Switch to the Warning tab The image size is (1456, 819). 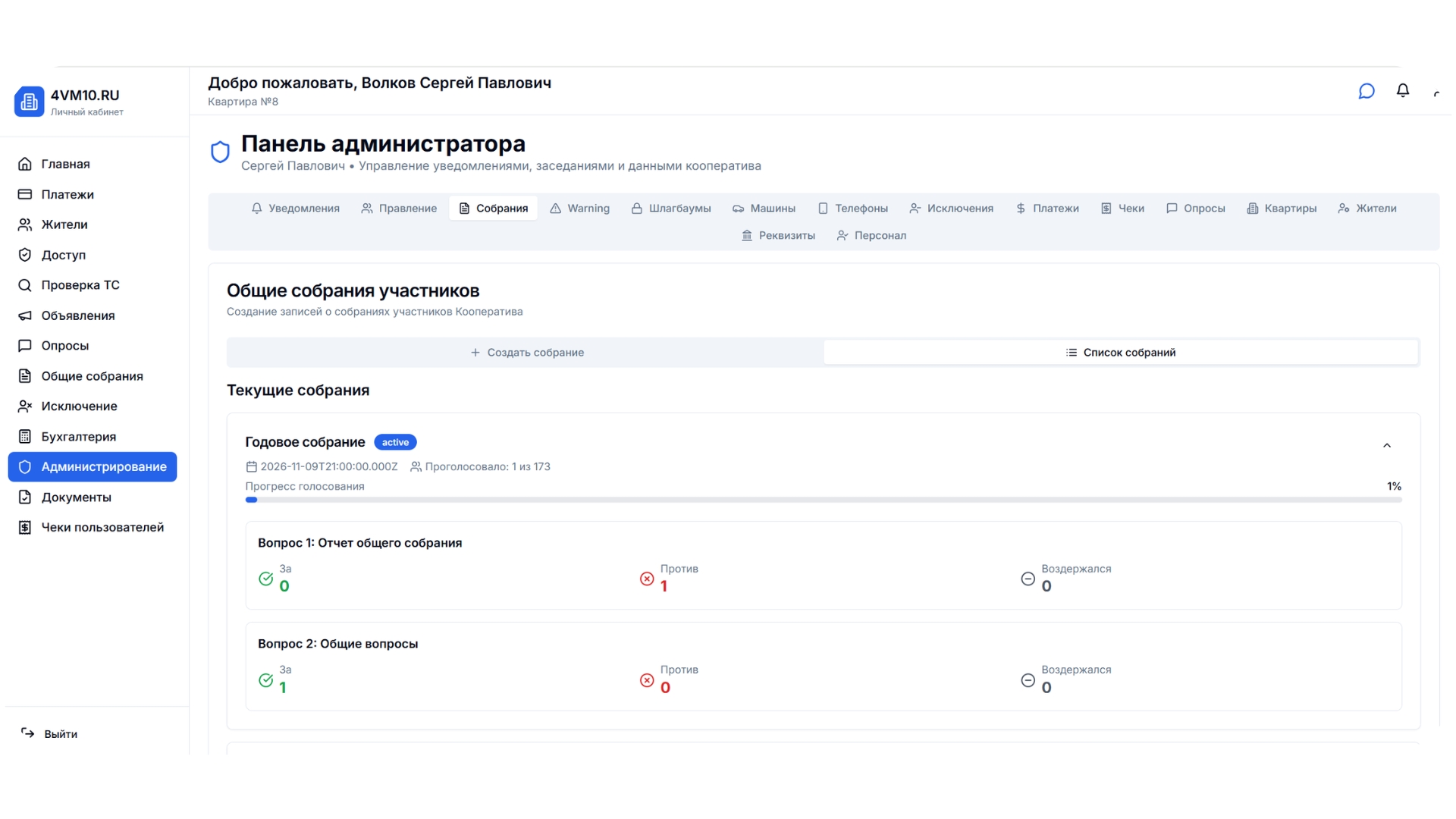point(579,208)
